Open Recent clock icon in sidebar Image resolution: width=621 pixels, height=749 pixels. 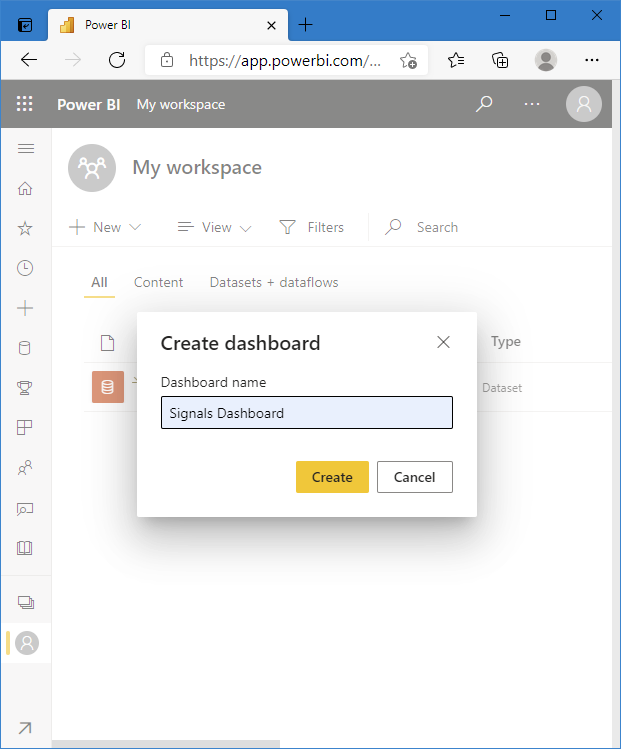(x=25, y=268)
